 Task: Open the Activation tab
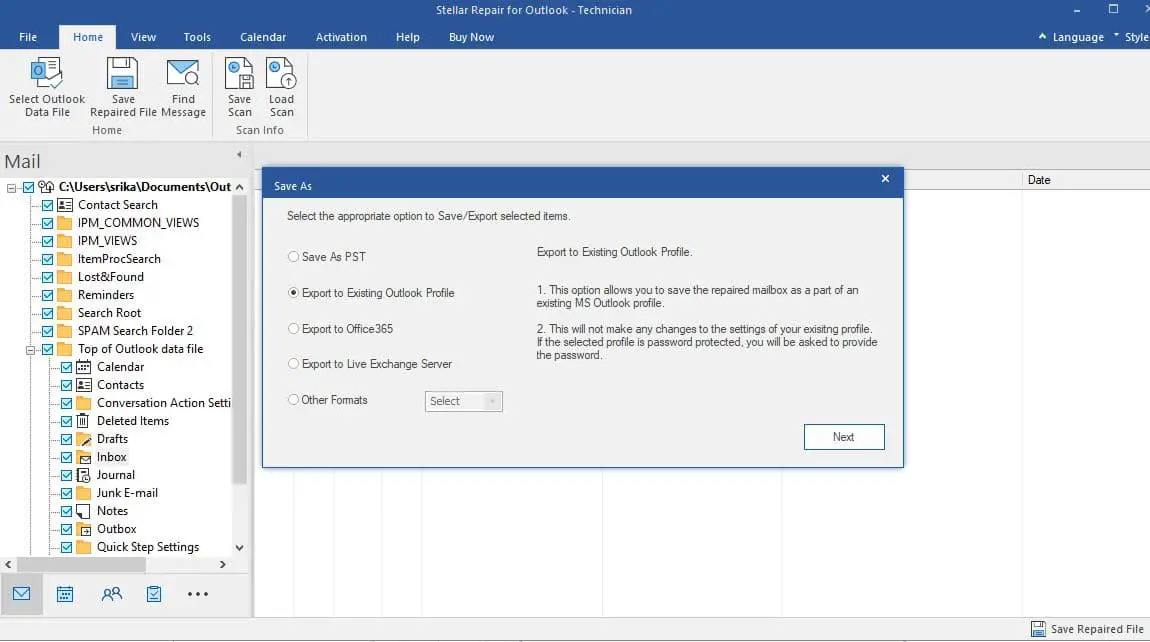point(341,37)
